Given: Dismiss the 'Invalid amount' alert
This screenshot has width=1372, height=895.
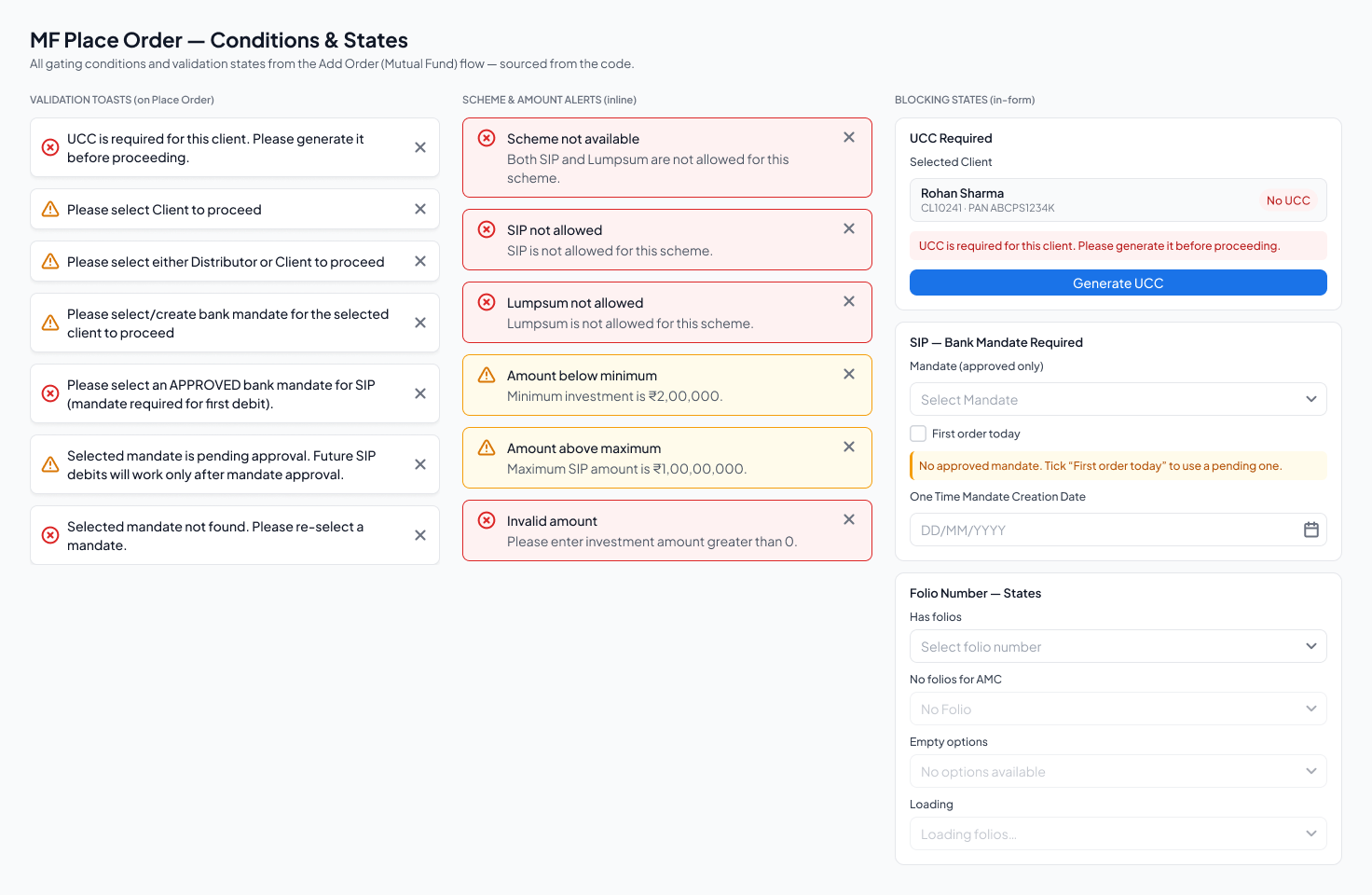Looking at the screenshot, I should tap(849, 519).
